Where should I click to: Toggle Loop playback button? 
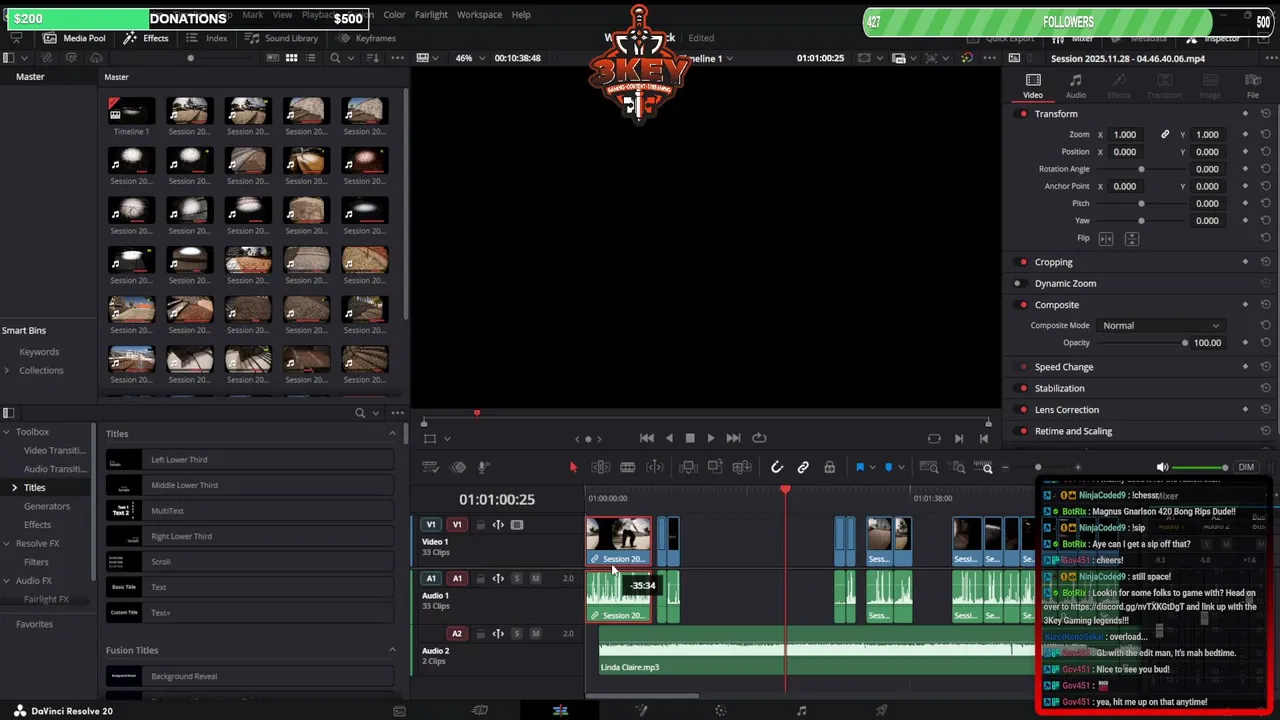759,438
